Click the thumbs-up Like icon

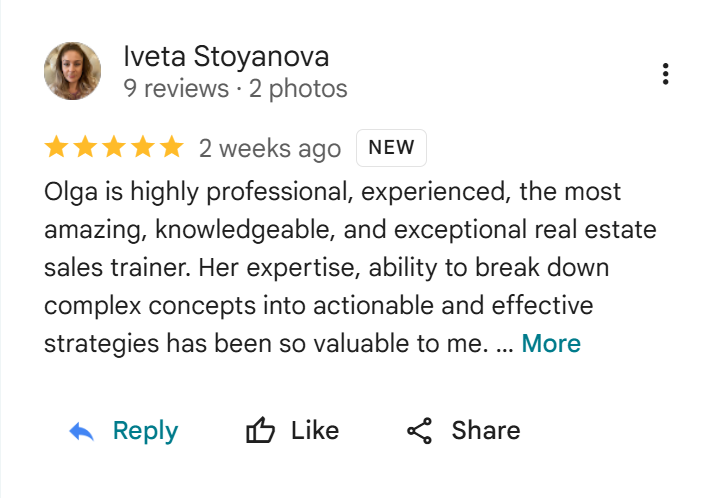tap(260, 431)
